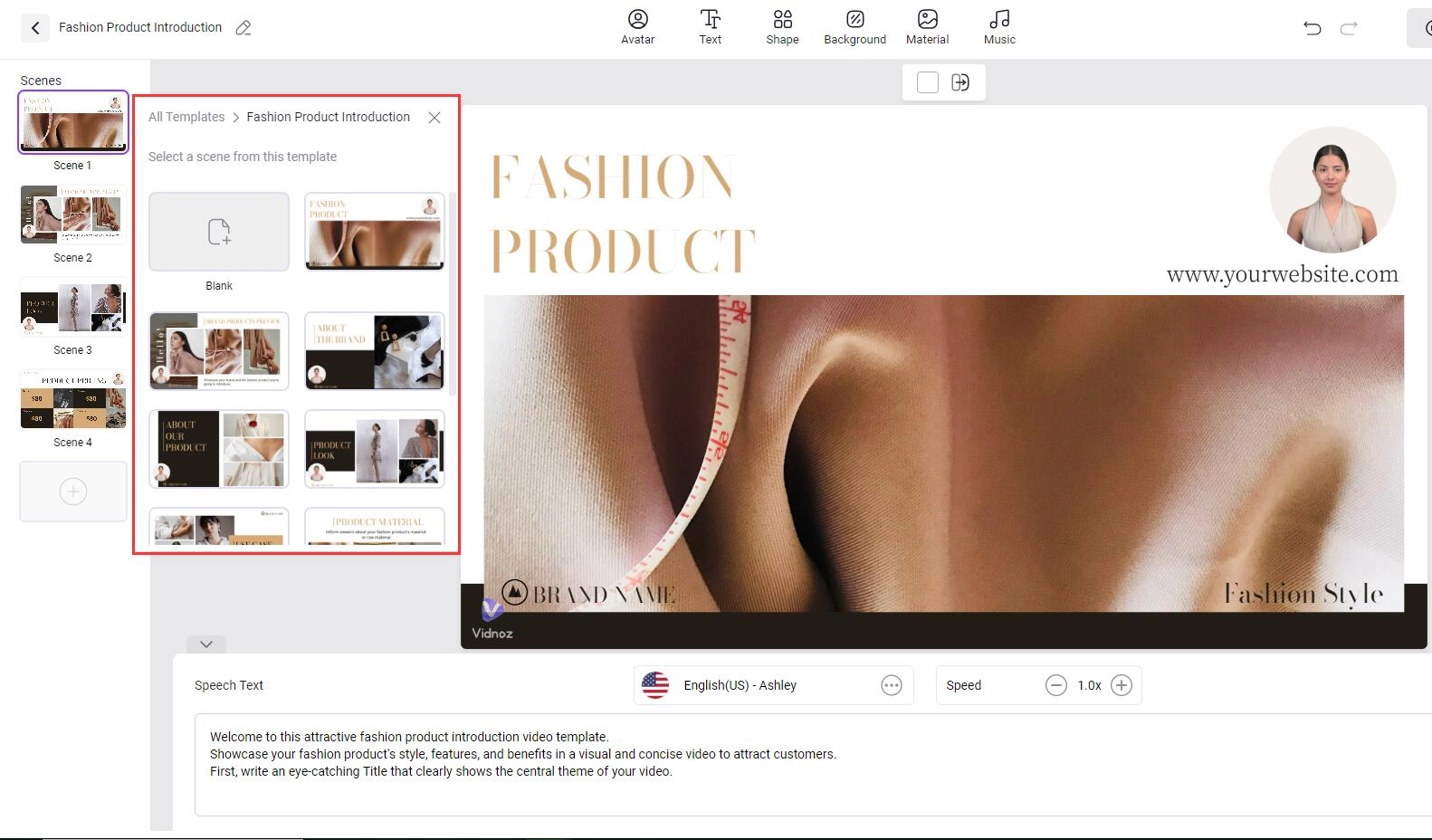Screen dimensions: 1432x840
Task: Select Scene 3 thumbnail
Action: click(73, 308)
